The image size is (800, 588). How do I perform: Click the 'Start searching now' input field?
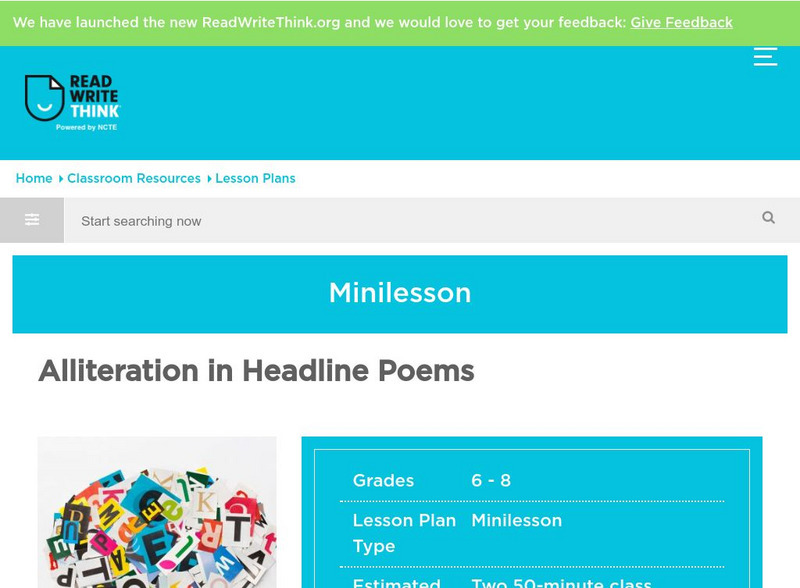click(300, 220)
